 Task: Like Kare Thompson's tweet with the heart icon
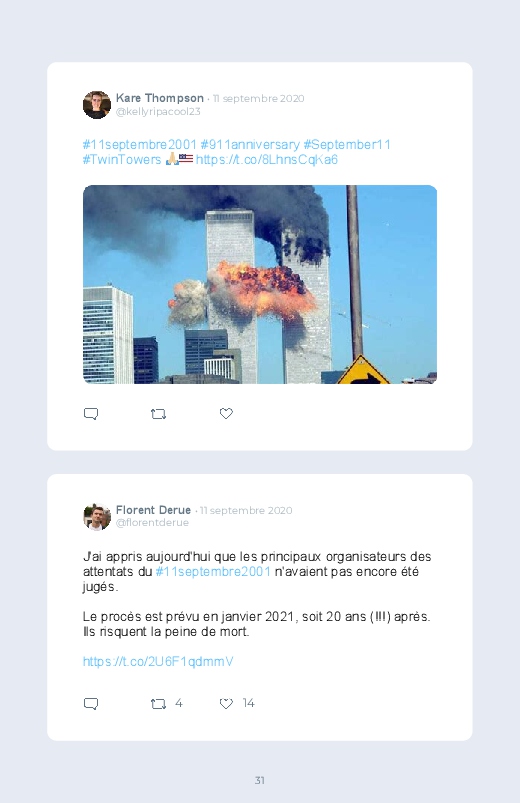[226, 413]
